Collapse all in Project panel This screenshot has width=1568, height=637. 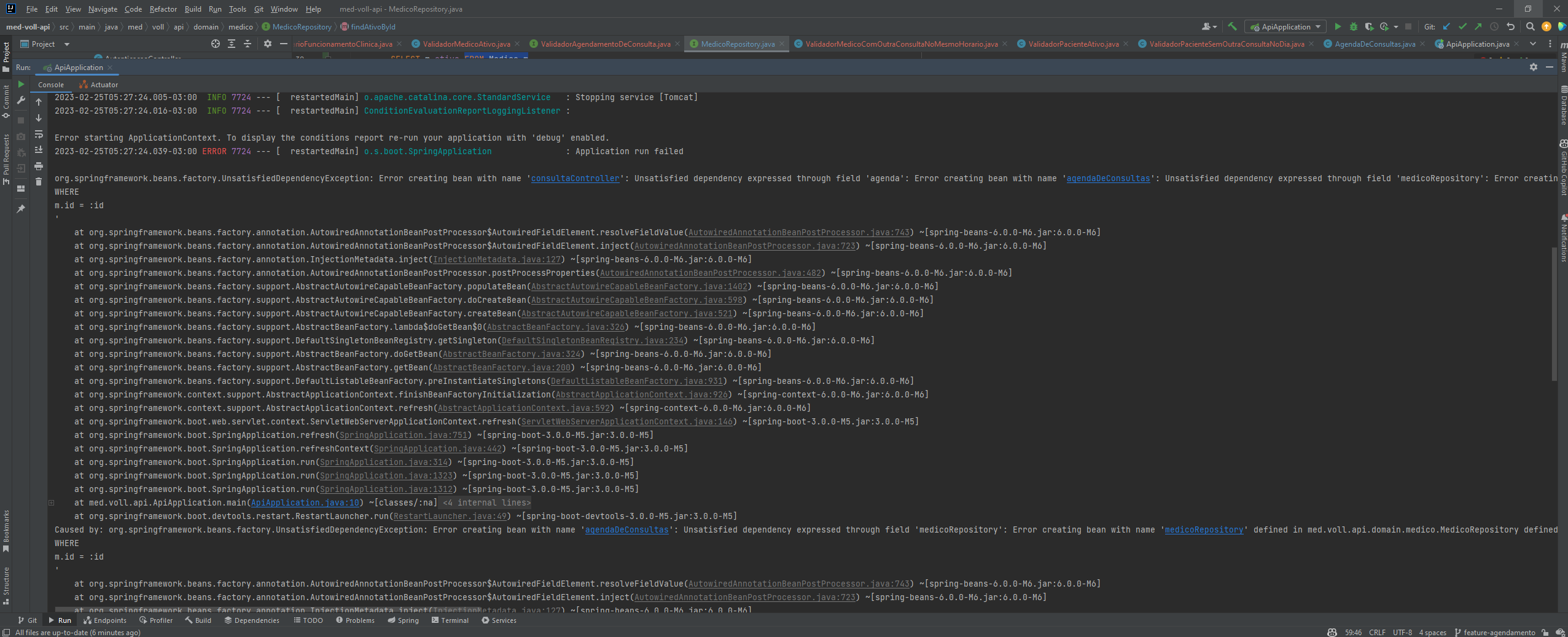(248, 44)
